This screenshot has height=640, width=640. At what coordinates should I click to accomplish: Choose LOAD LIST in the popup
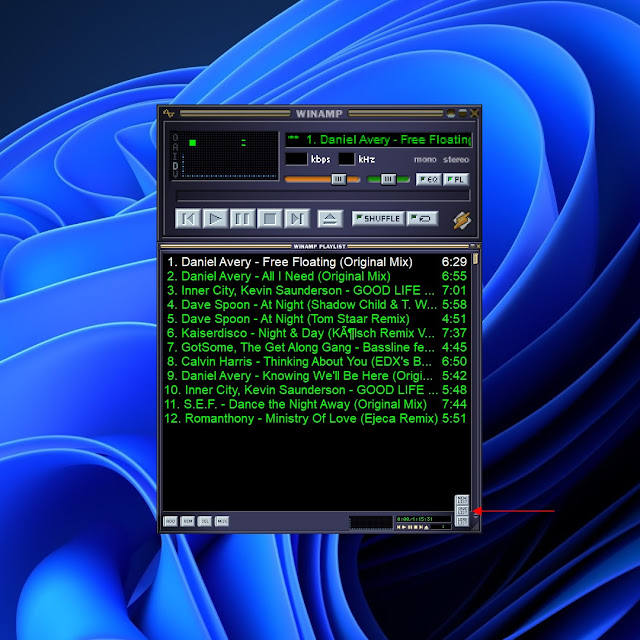coord(462,521)
